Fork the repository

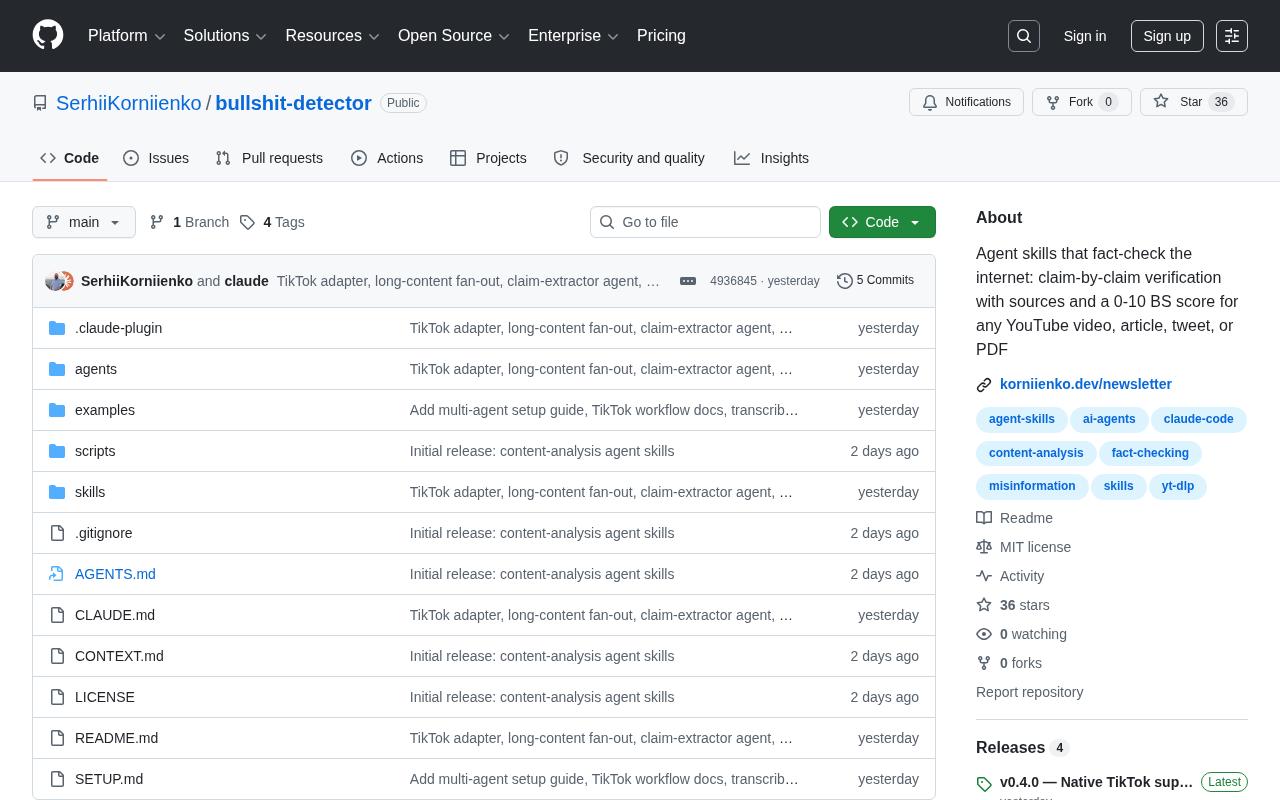pyautogui.click(x=1082, y=102)
